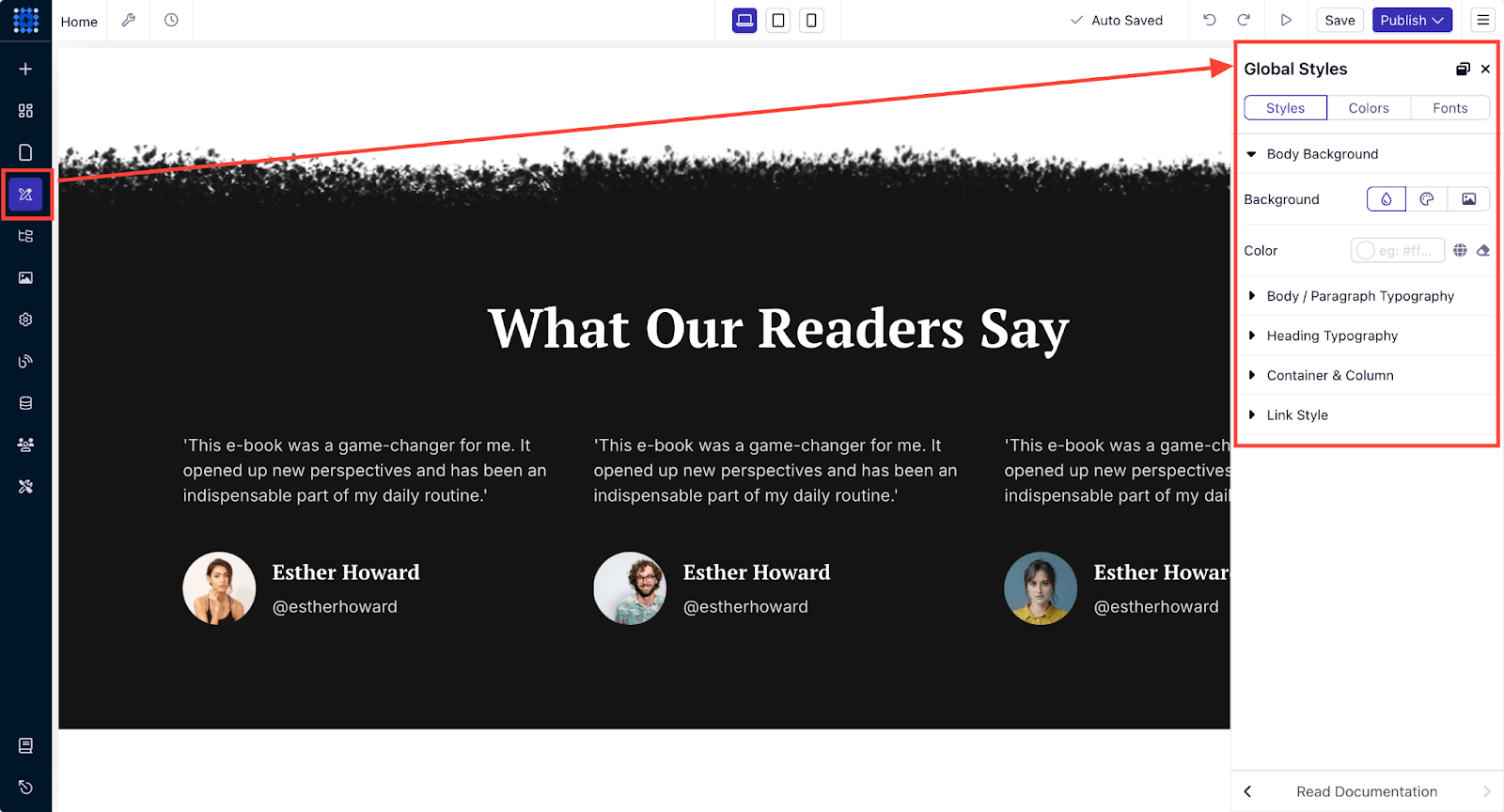Click the app logo in top-left corner
The width and height of the screenshot is (1504, 812).
pos(25,20)
